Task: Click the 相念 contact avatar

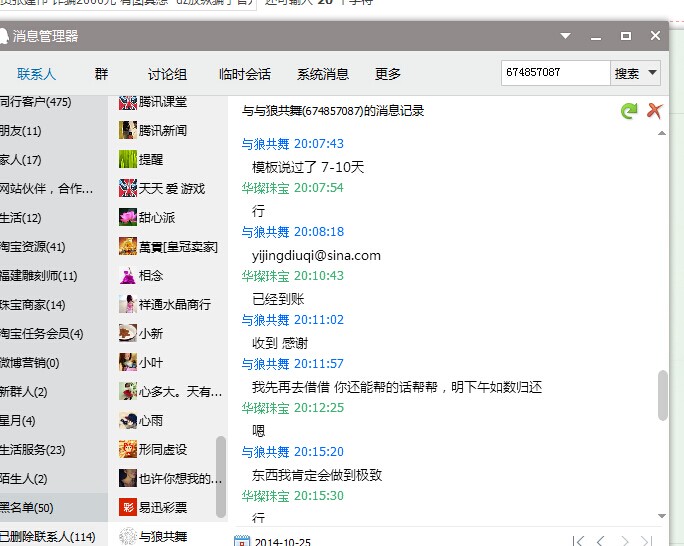Action: pyautogui.click(x=128, y=275)
